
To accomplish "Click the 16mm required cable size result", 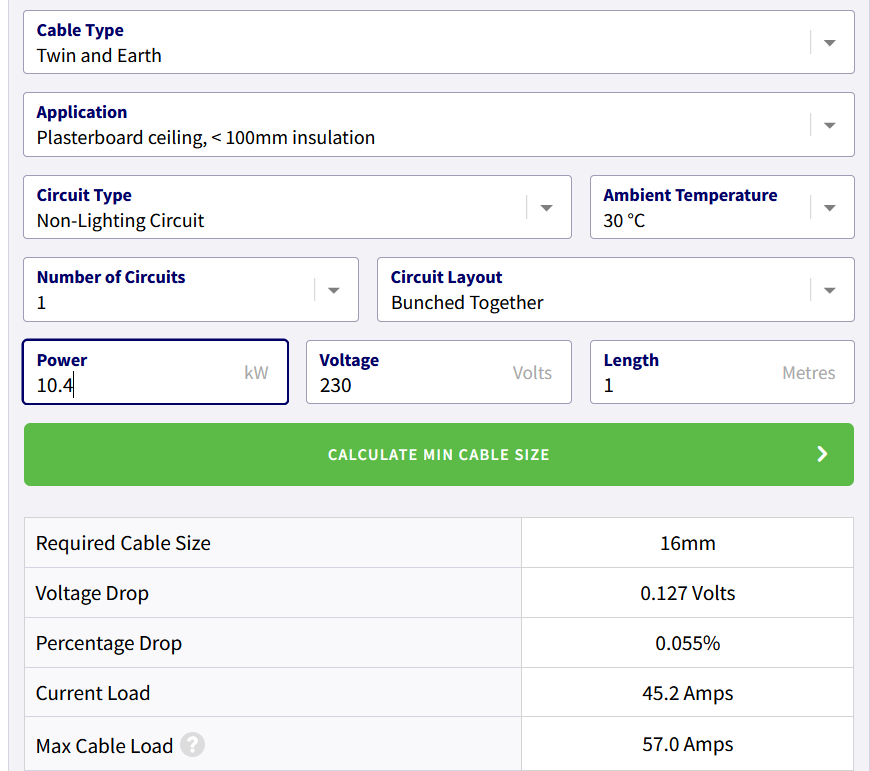I will tap(687, 543).
